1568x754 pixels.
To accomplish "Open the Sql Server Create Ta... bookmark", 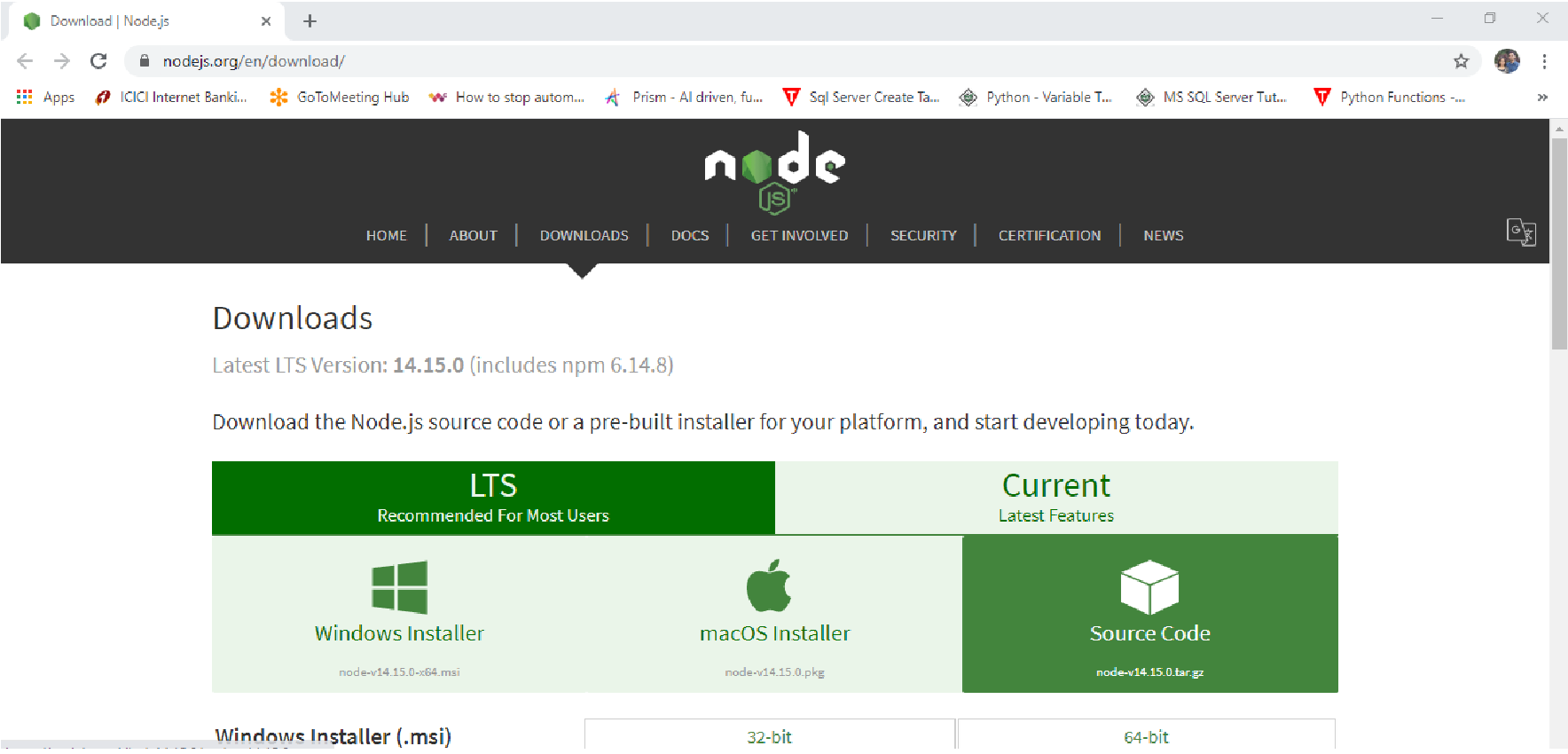I will pyautogui.click(x=861, y=98).
